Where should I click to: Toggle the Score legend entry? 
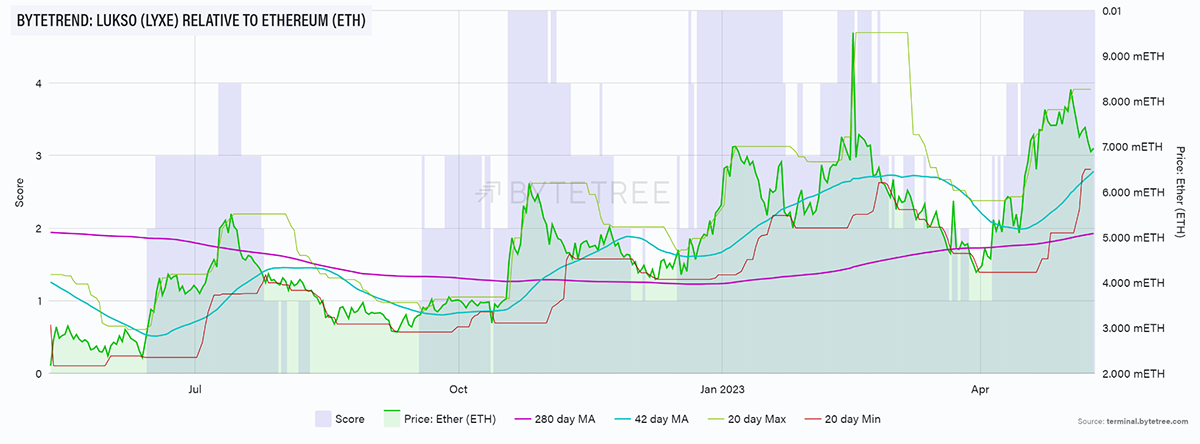pos(338,419)
